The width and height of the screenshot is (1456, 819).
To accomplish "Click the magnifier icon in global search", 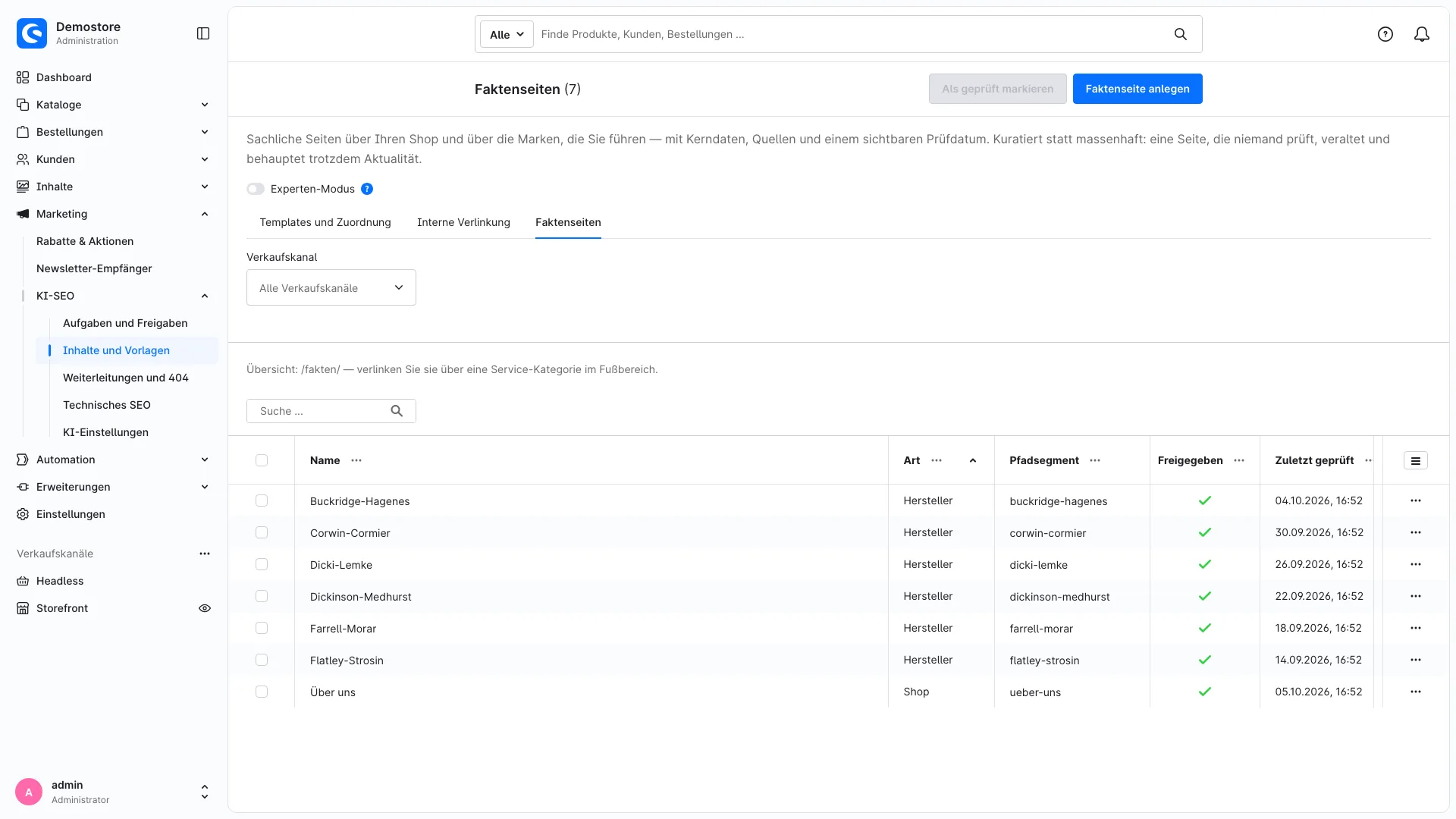I will point(1181,34).
